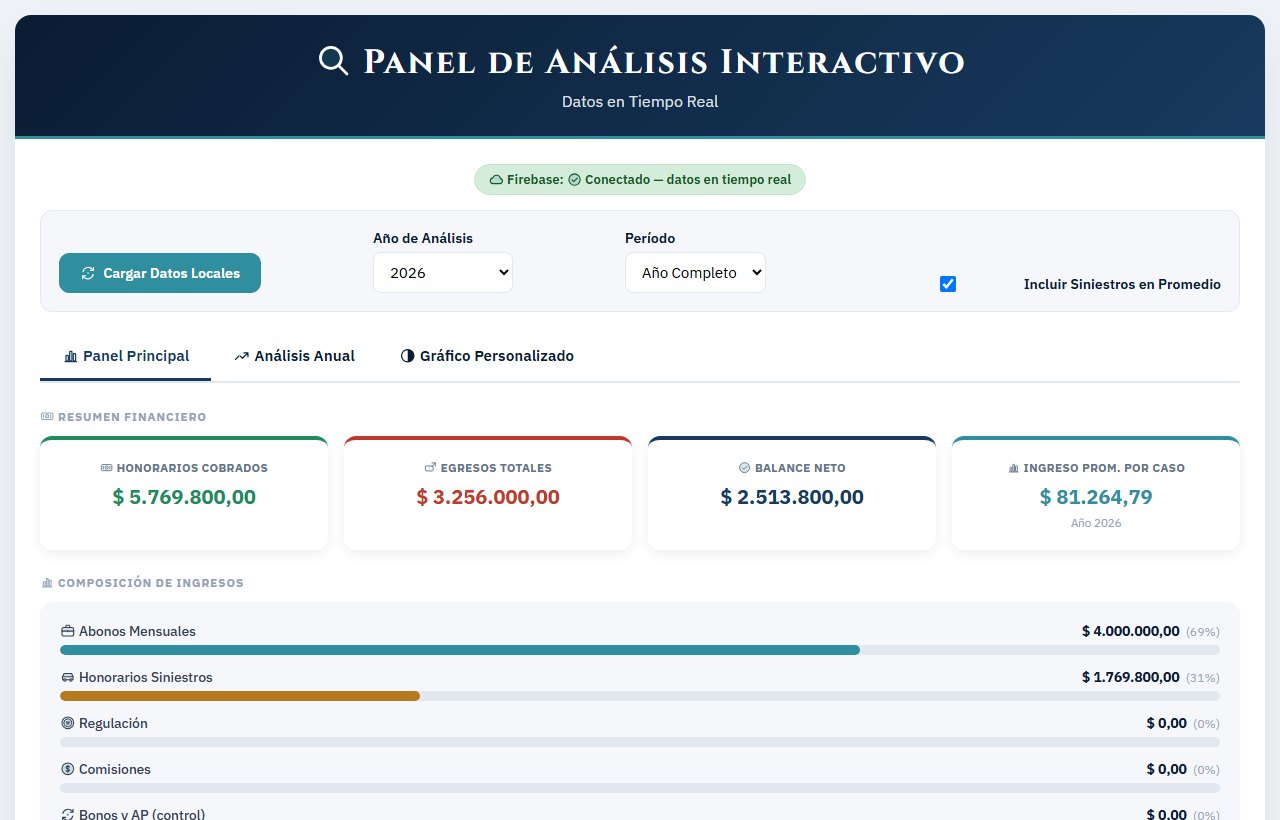
Task: Click the 31% share of Honorarios Siniestros
Action: [1203, 678]
